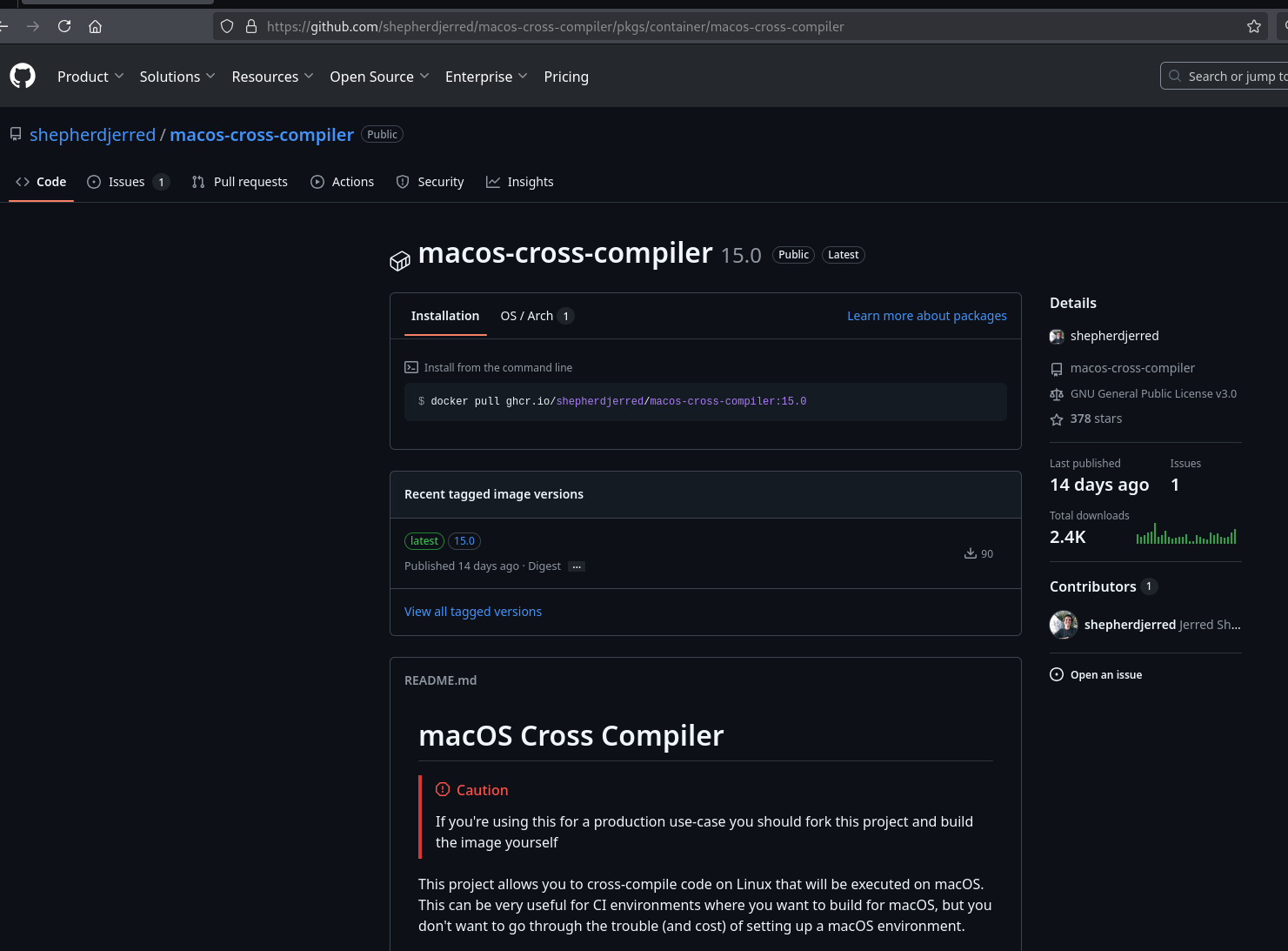1288x951 pixels.
Task: Click the docker pull command text
Action: [618, 401]
